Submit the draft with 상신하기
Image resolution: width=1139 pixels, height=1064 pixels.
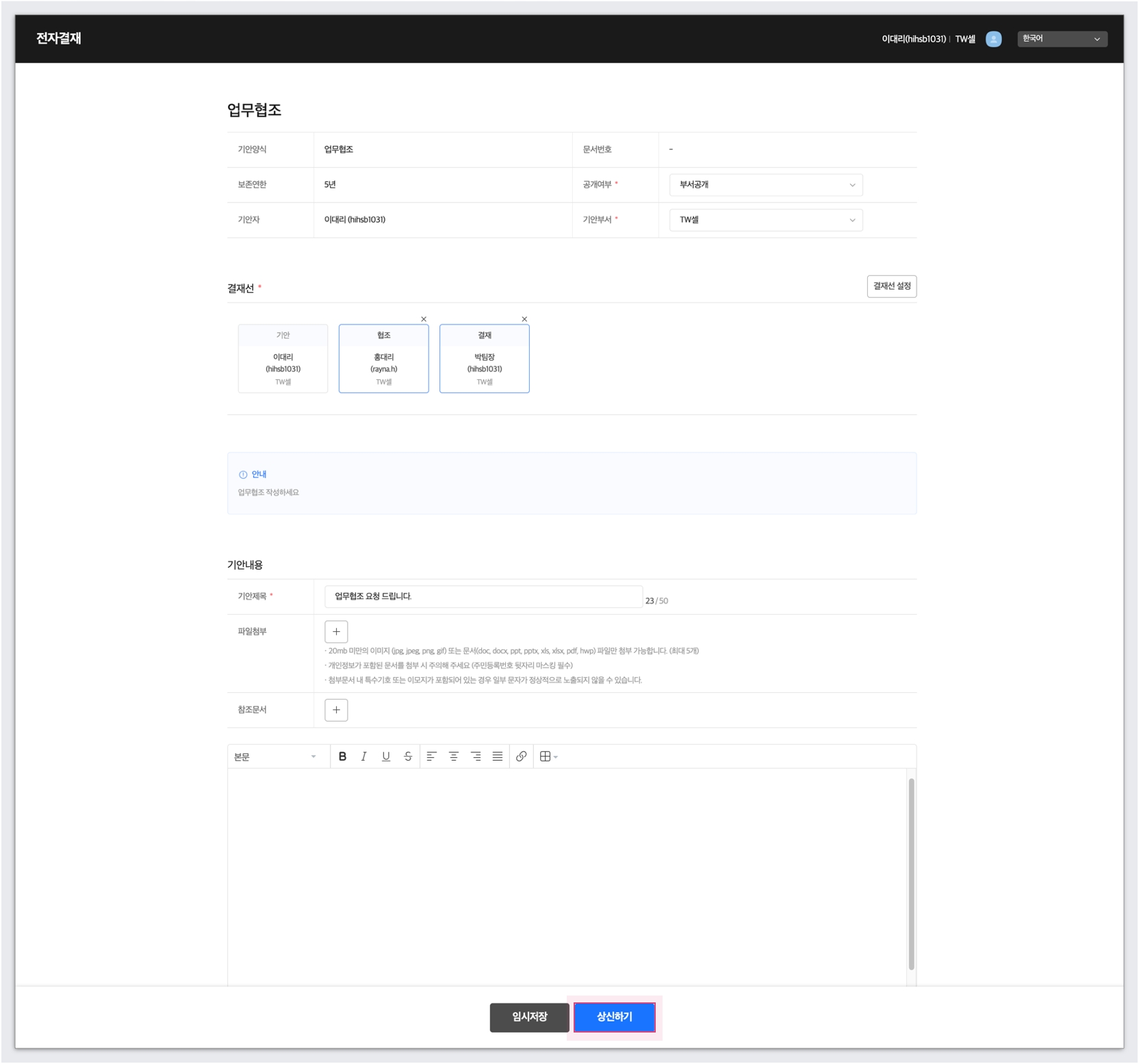tap(614, 1017)
